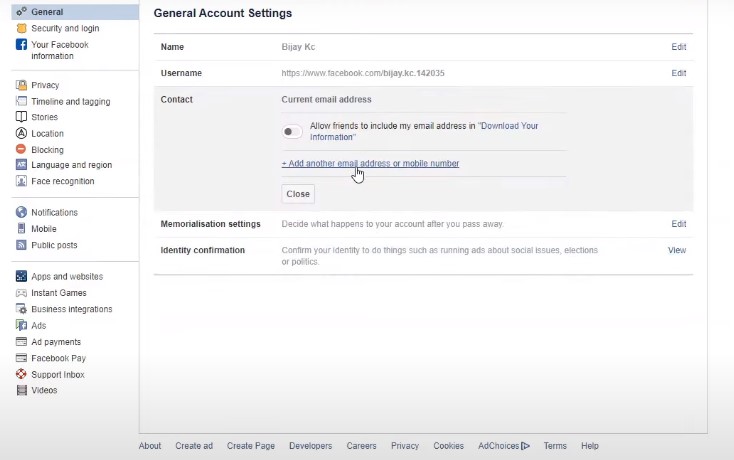
Task: Click the Security and login shield icon
Action: (x=22, y=28)
